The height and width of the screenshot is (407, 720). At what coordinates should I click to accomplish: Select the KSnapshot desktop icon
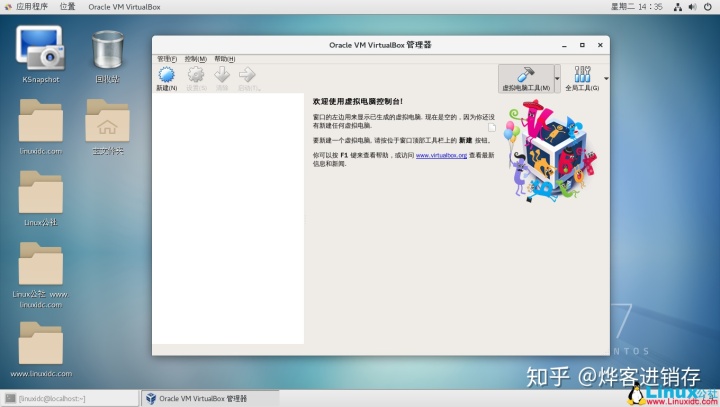click(x=40, y=55)
